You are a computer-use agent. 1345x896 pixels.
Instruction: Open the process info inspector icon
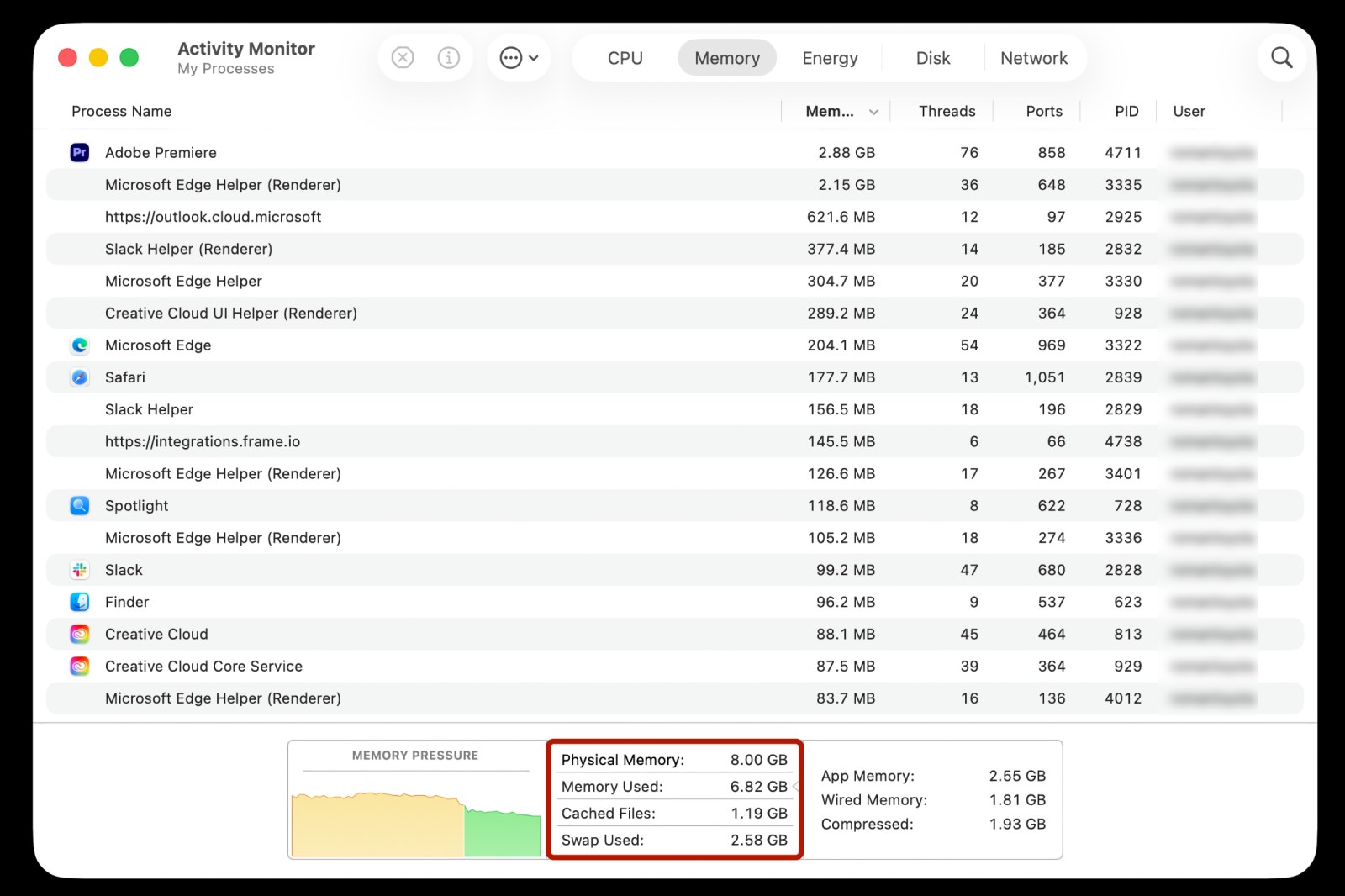coord(449,58)
